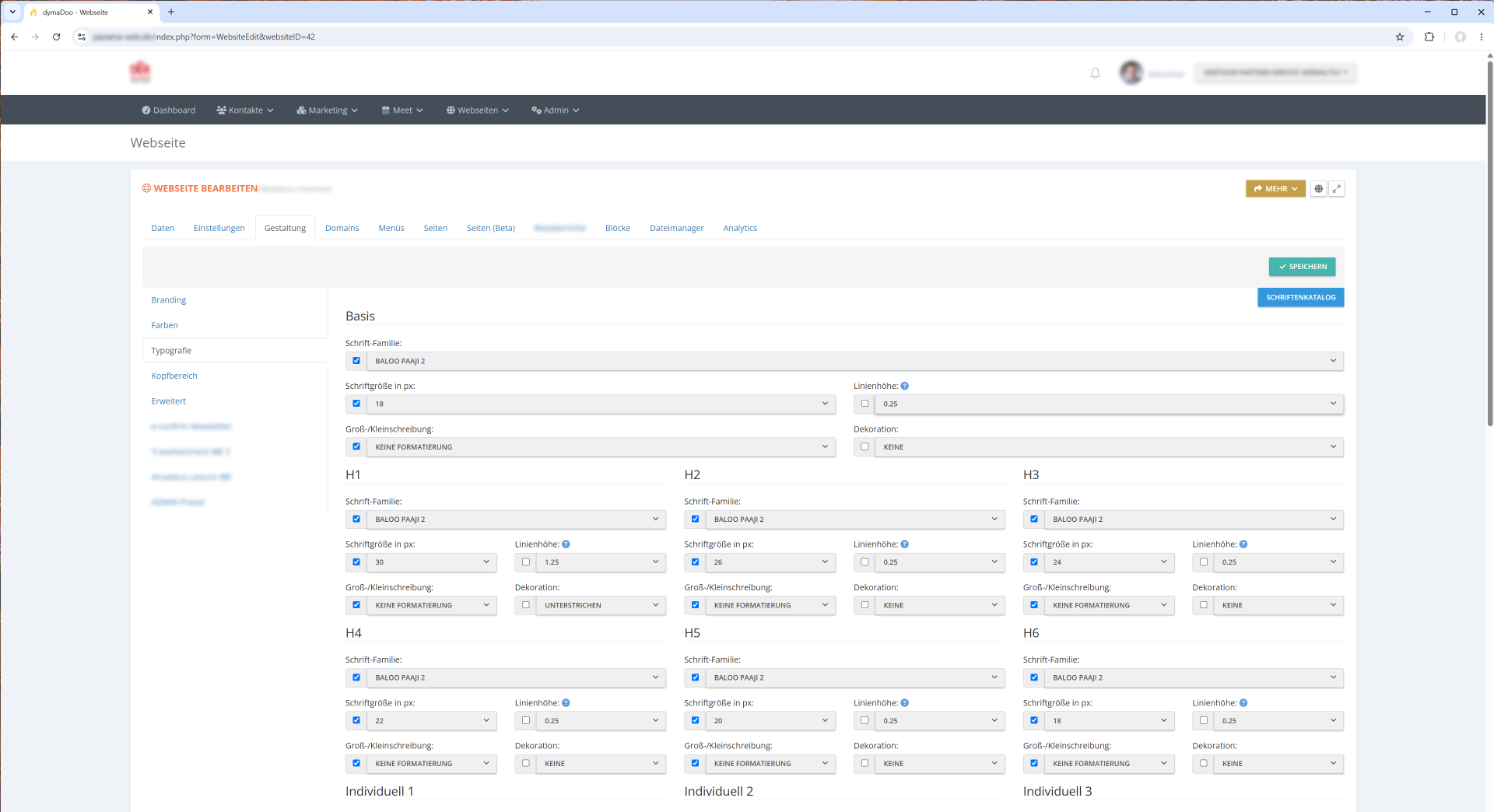Click the user profile avatar
Screen dimensions: 1494x812
point(1131,72)
